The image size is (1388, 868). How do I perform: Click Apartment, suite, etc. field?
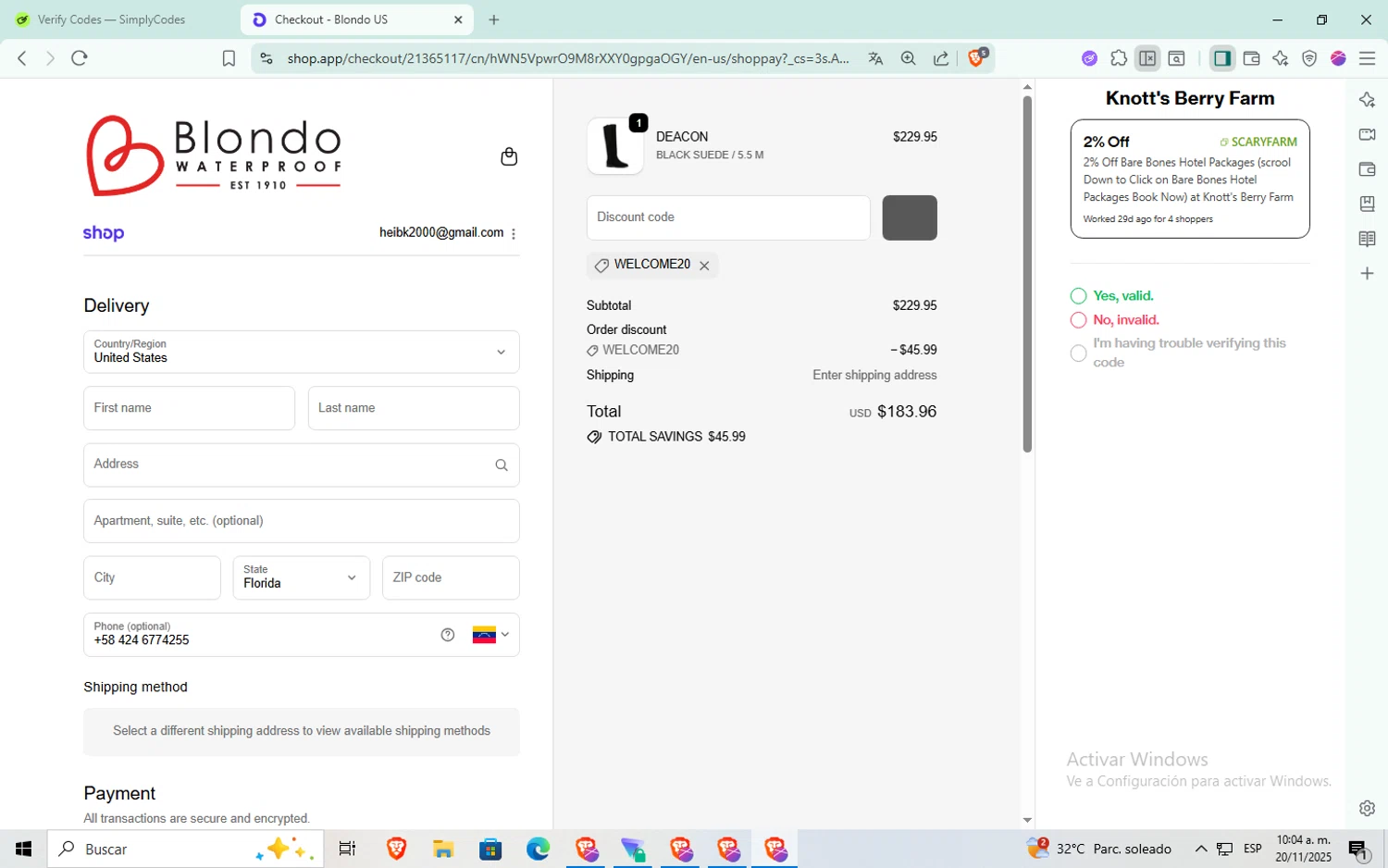(x=302, y=521)
